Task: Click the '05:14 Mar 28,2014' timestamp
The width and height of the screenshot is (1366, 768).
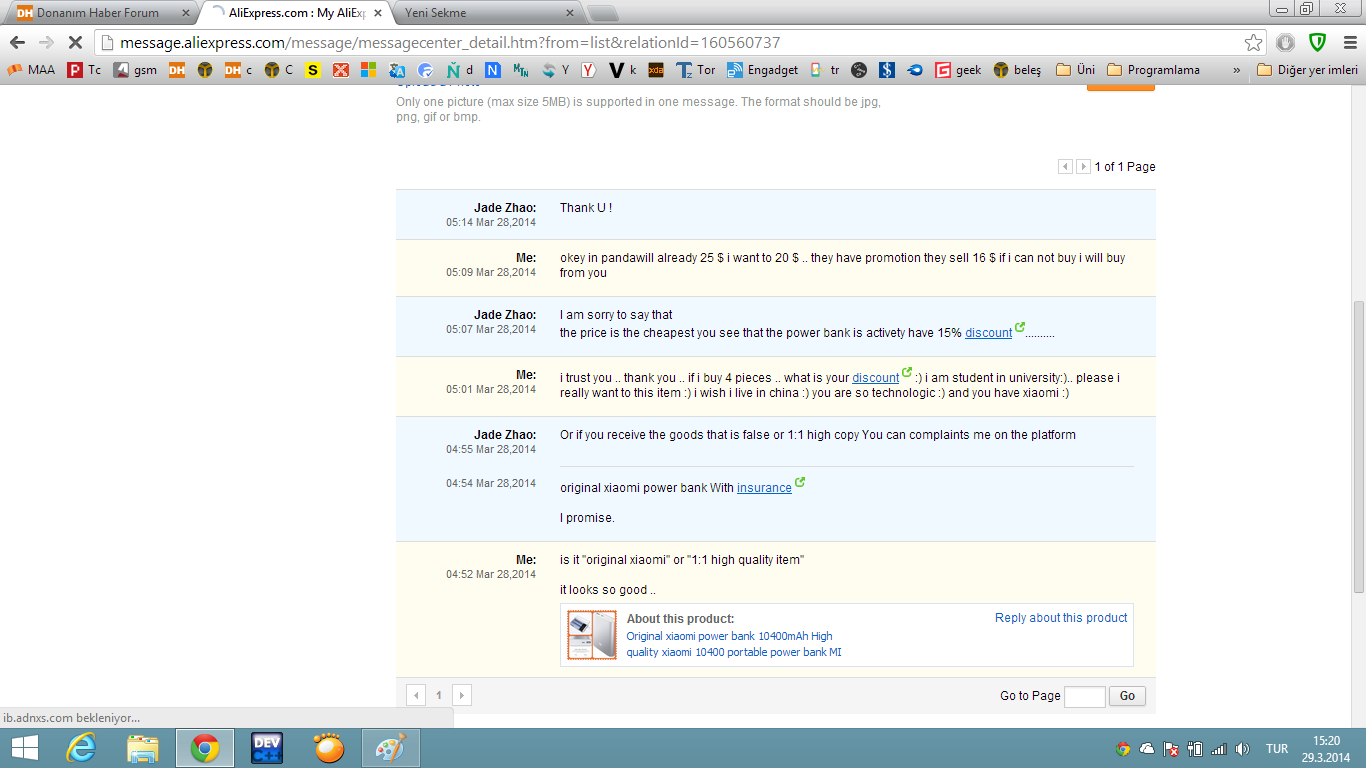Action: [491, 222]
